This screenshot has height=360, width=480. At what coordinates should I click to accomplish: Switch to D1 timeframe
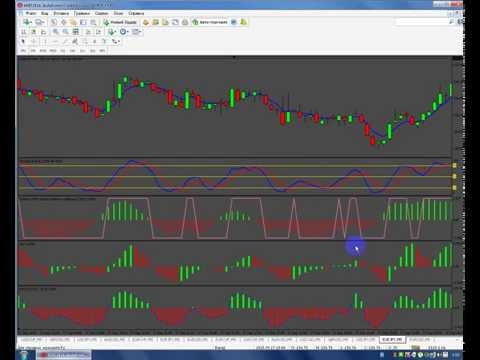83,51
